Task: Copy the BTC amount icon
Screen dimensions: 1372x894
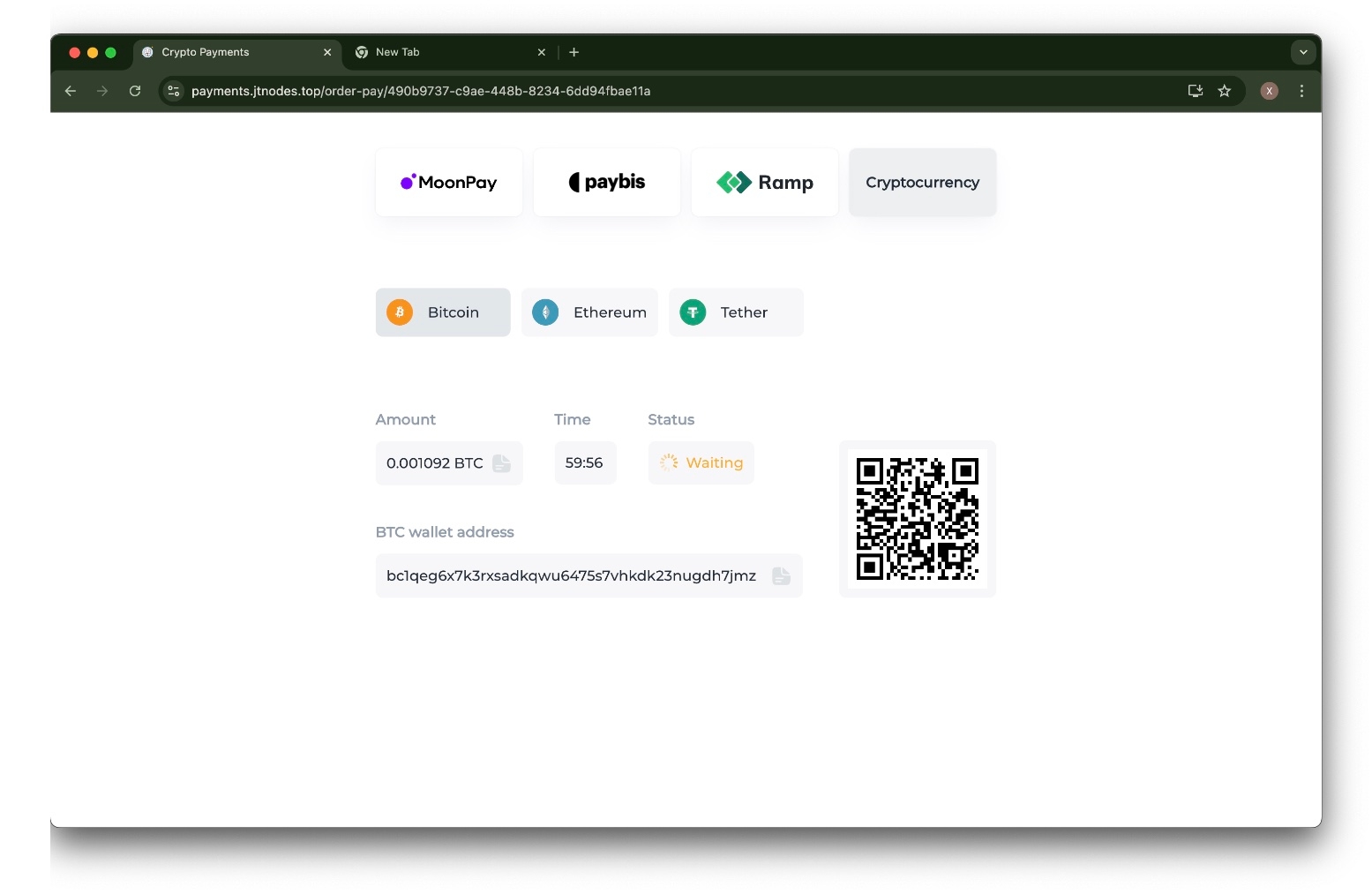Action: pyautogui.click(x=501, y=463)
